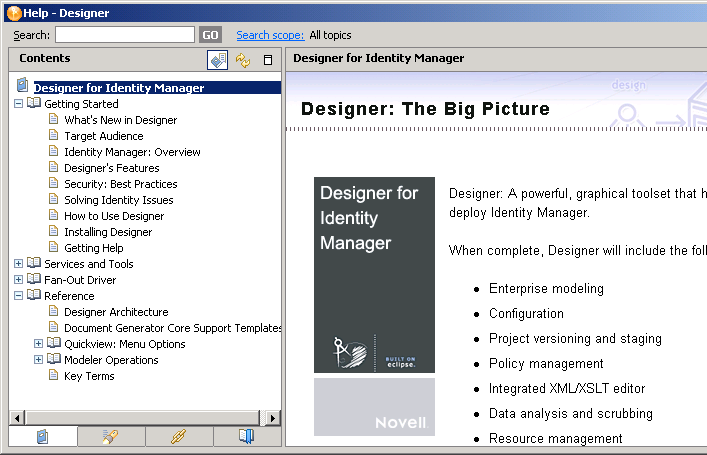Select Designer for Identity Manager topic
Image resolution: width=707 pixels, height=455 pixels.
tap(119, 87)
